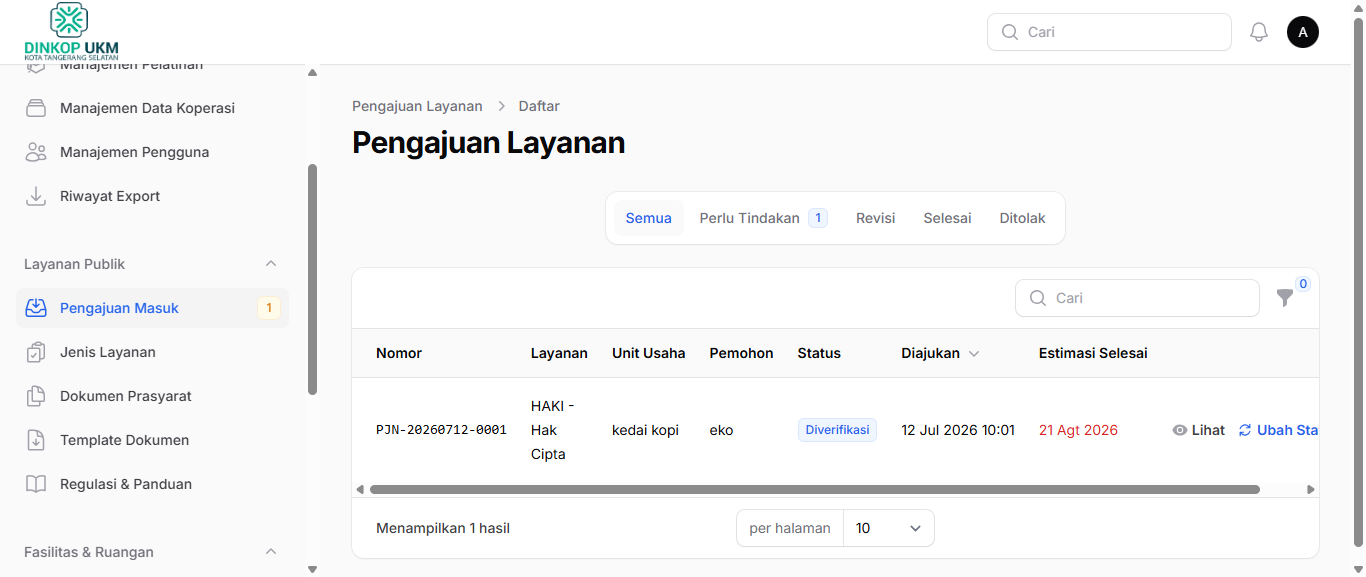Open Manajemen Data Koperasi menu item
The height and width of the screenshot is (577, 1366).
[x=152, y=108]
